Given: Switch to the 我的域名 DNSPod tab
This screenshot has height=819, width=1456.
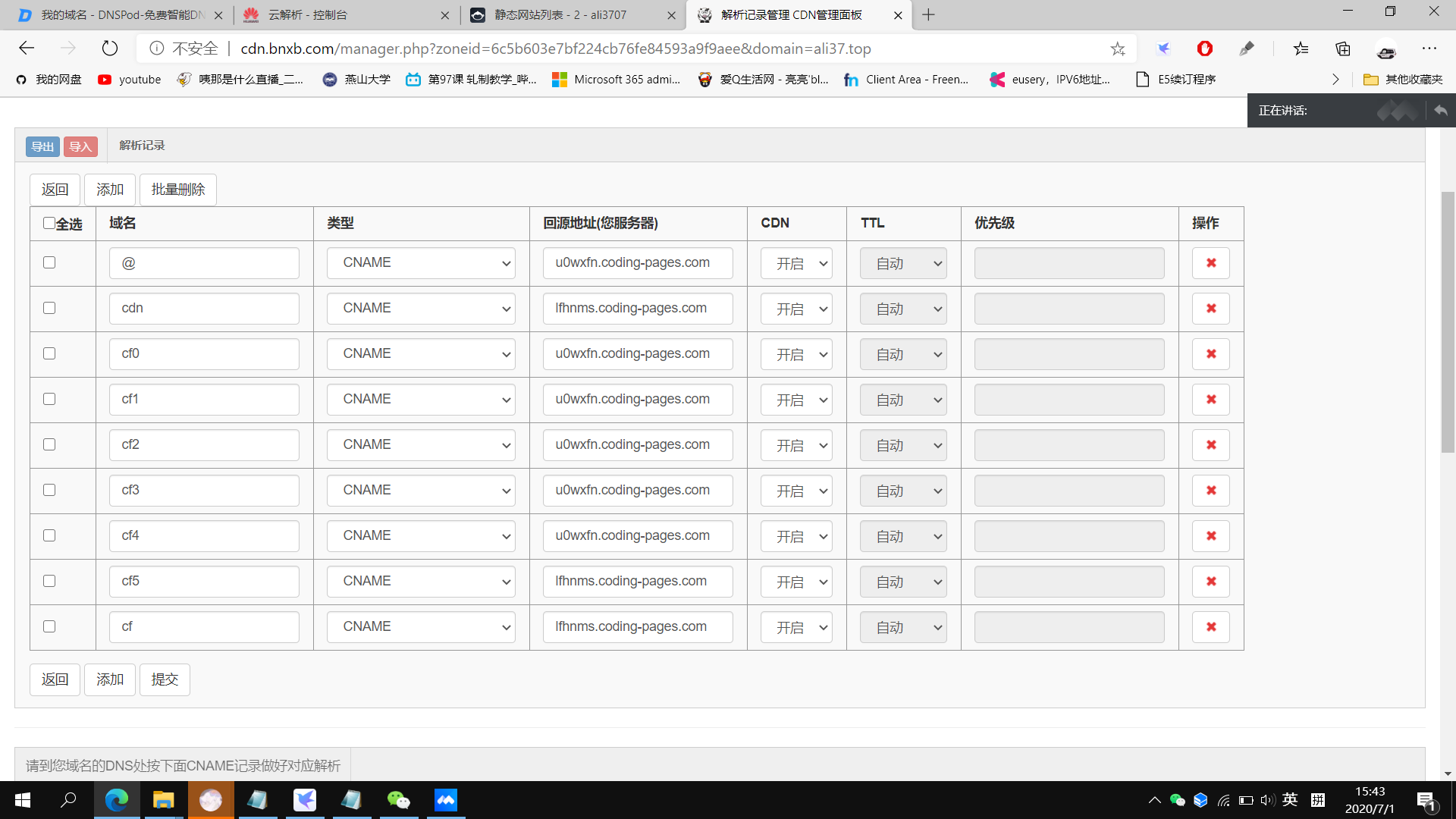Looking at the screenshot, I should (x=114, y=14).
